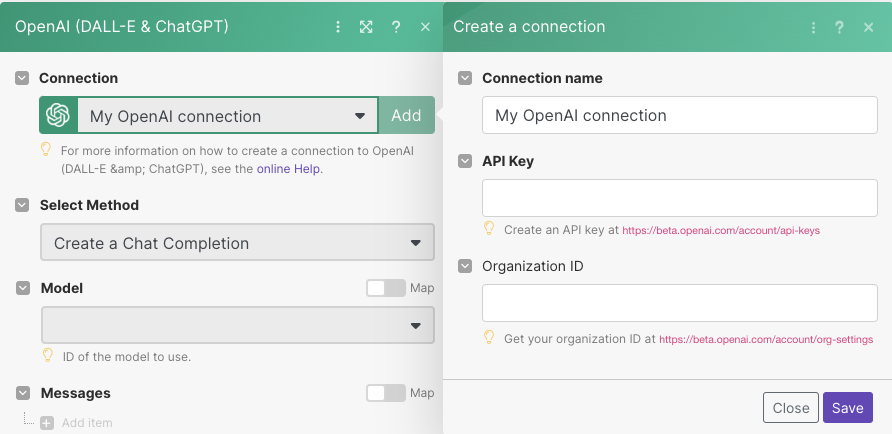Open help for Create a connection panel
Screen dimensions: 892x434
click(839, 27)
